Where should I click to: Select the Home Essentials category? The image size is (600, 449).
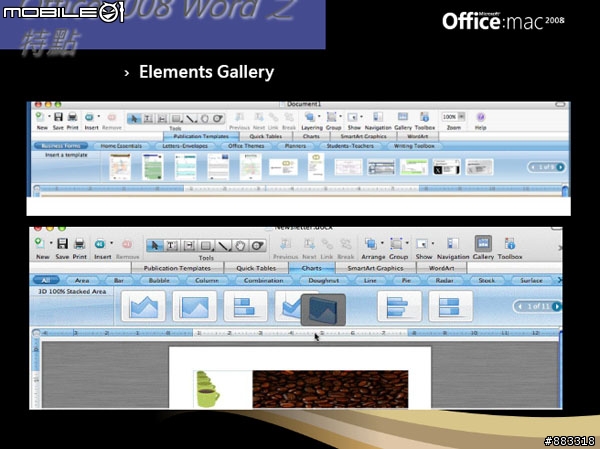121,146
